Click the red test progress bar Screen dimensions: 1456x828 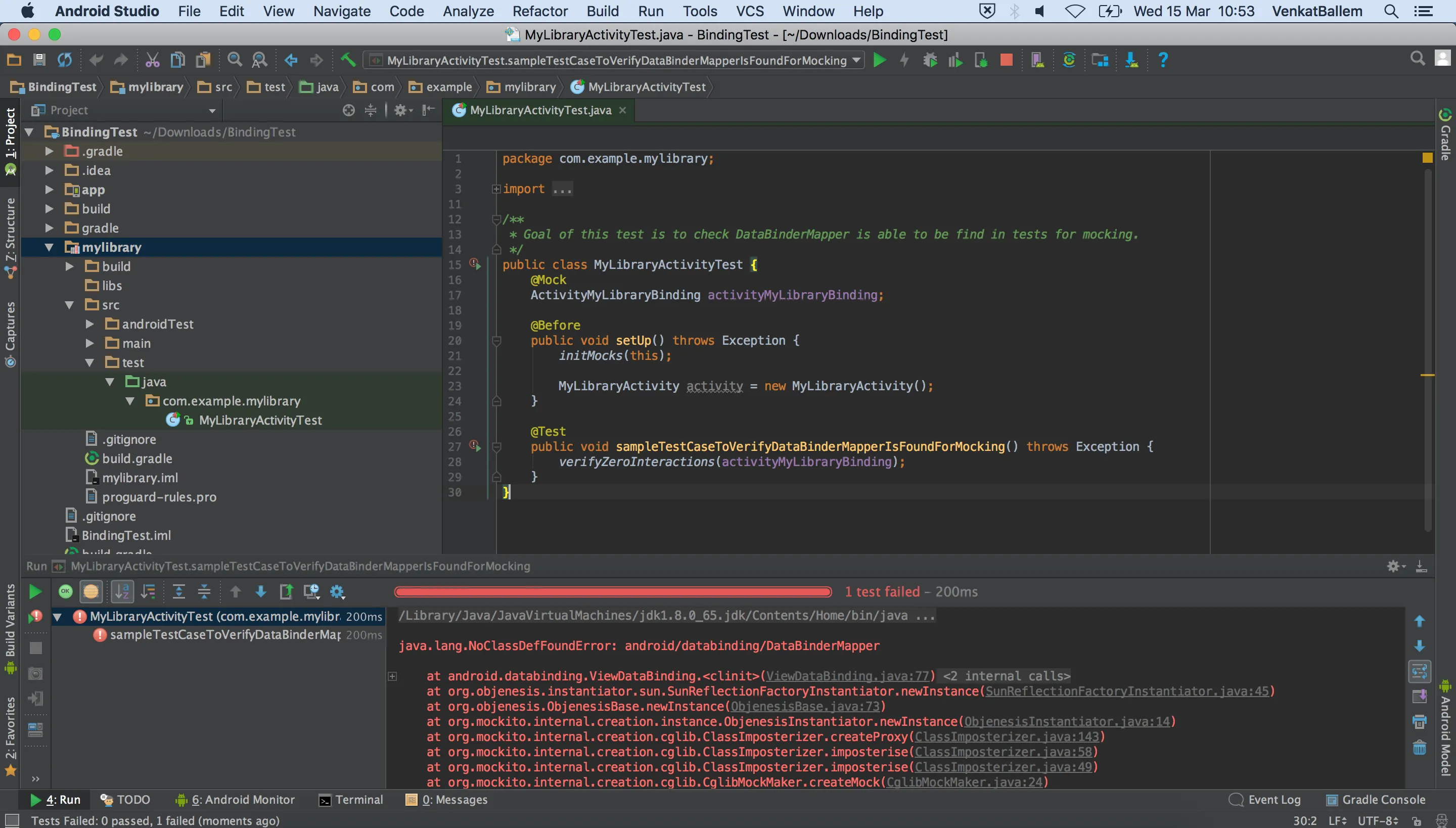point(613,592)
